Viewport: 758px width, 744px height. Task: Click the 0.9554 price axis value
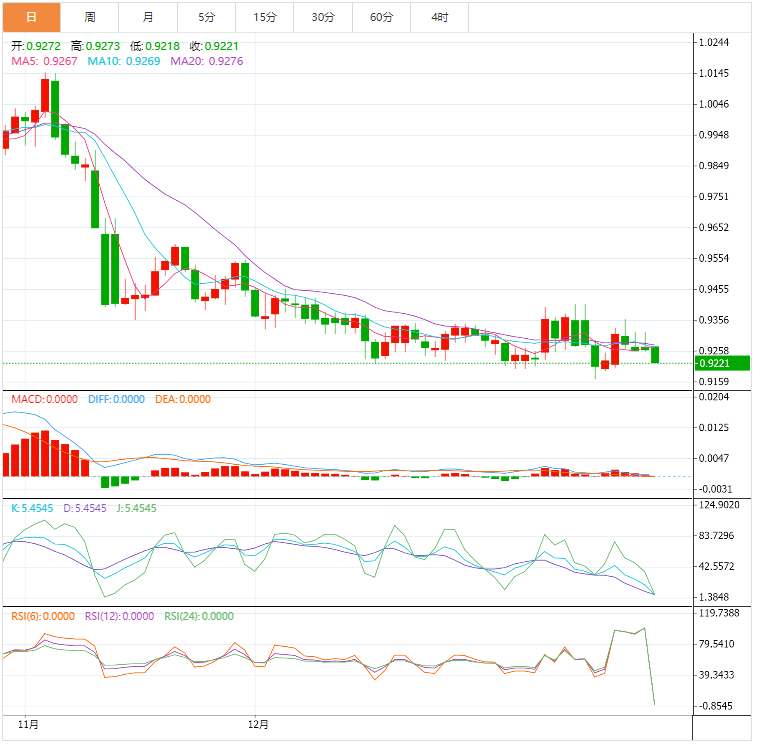coord(715,259)
